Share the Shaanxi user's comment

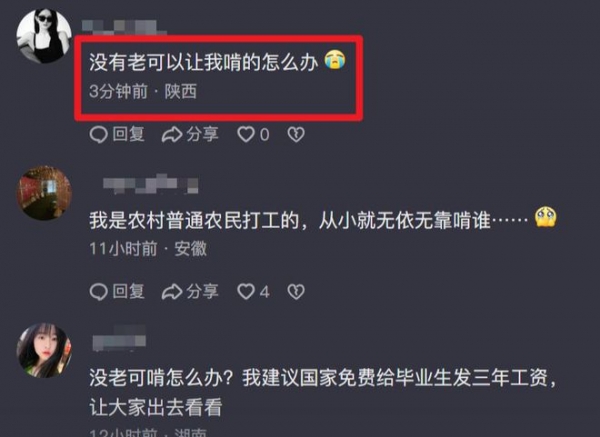190,134
